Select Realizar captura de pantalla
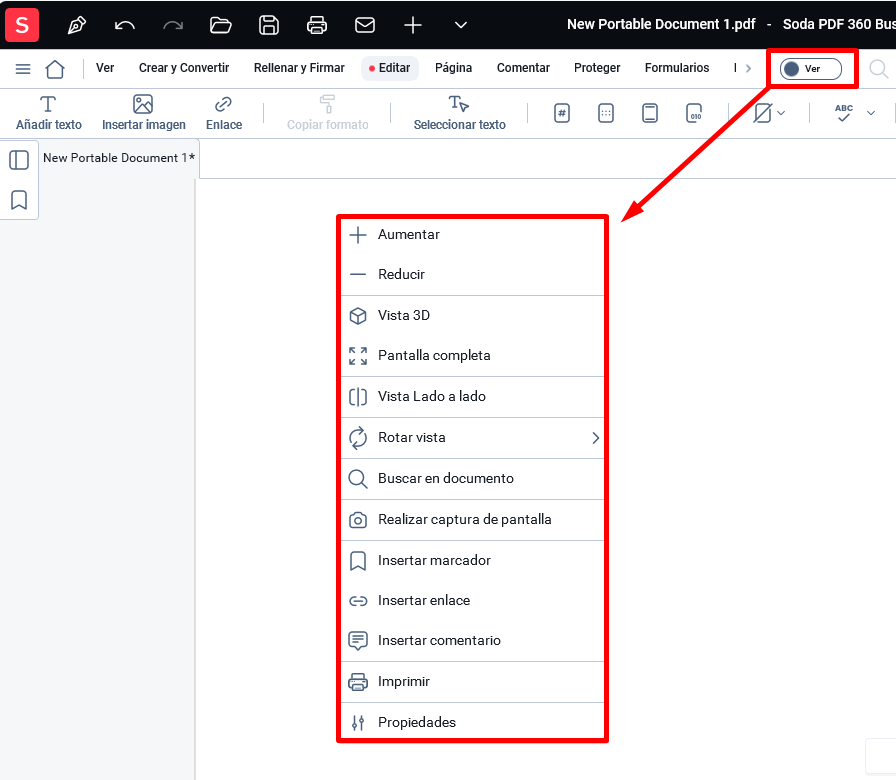Image resolution: width=896 pixels, height=780 pixels. click(473, 520)
